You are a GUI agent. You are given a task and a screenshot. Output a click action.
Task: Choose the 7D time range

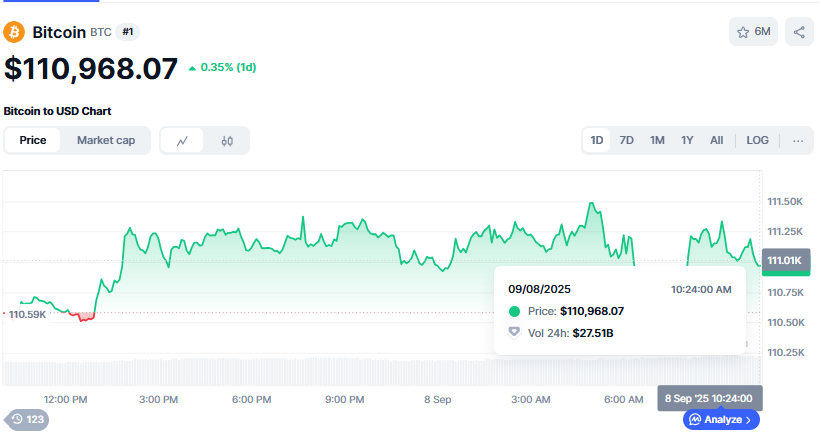627,140
